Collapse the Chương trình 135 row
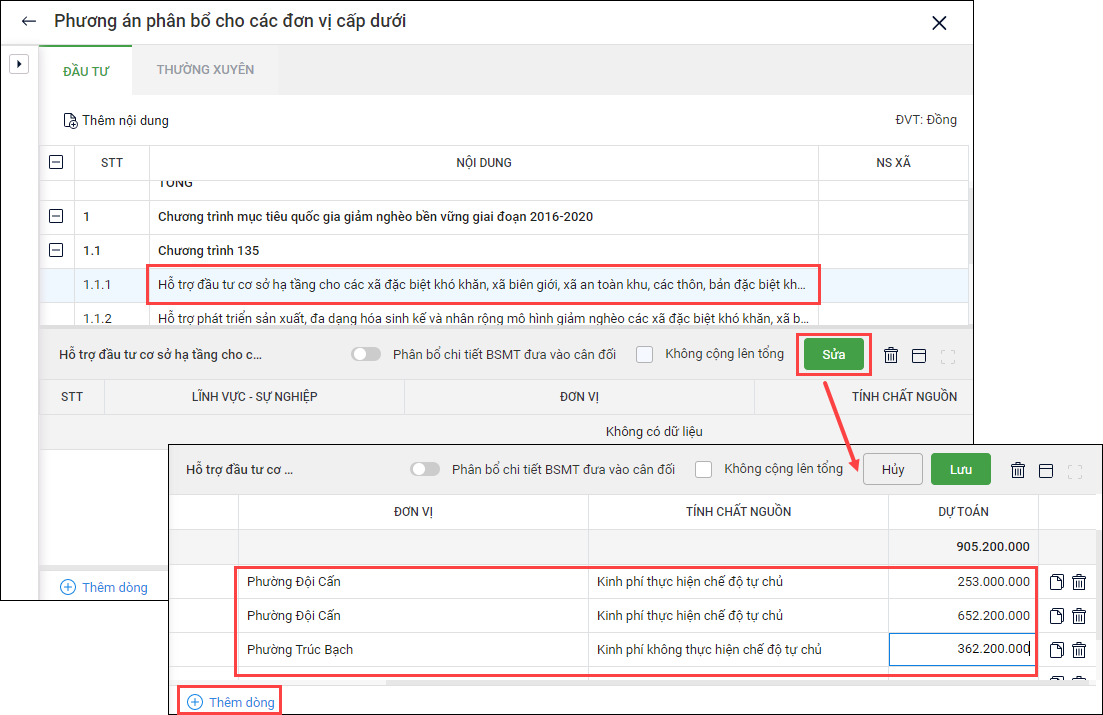 [x=56, y=251]
